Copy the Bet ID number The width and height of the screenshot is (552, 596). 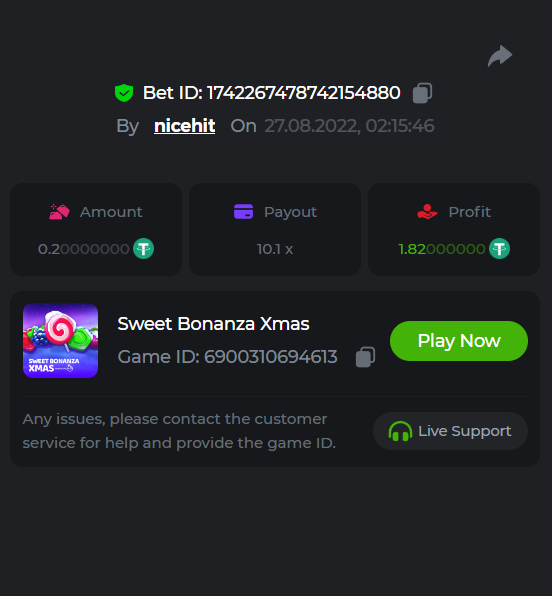pos(422,93)
